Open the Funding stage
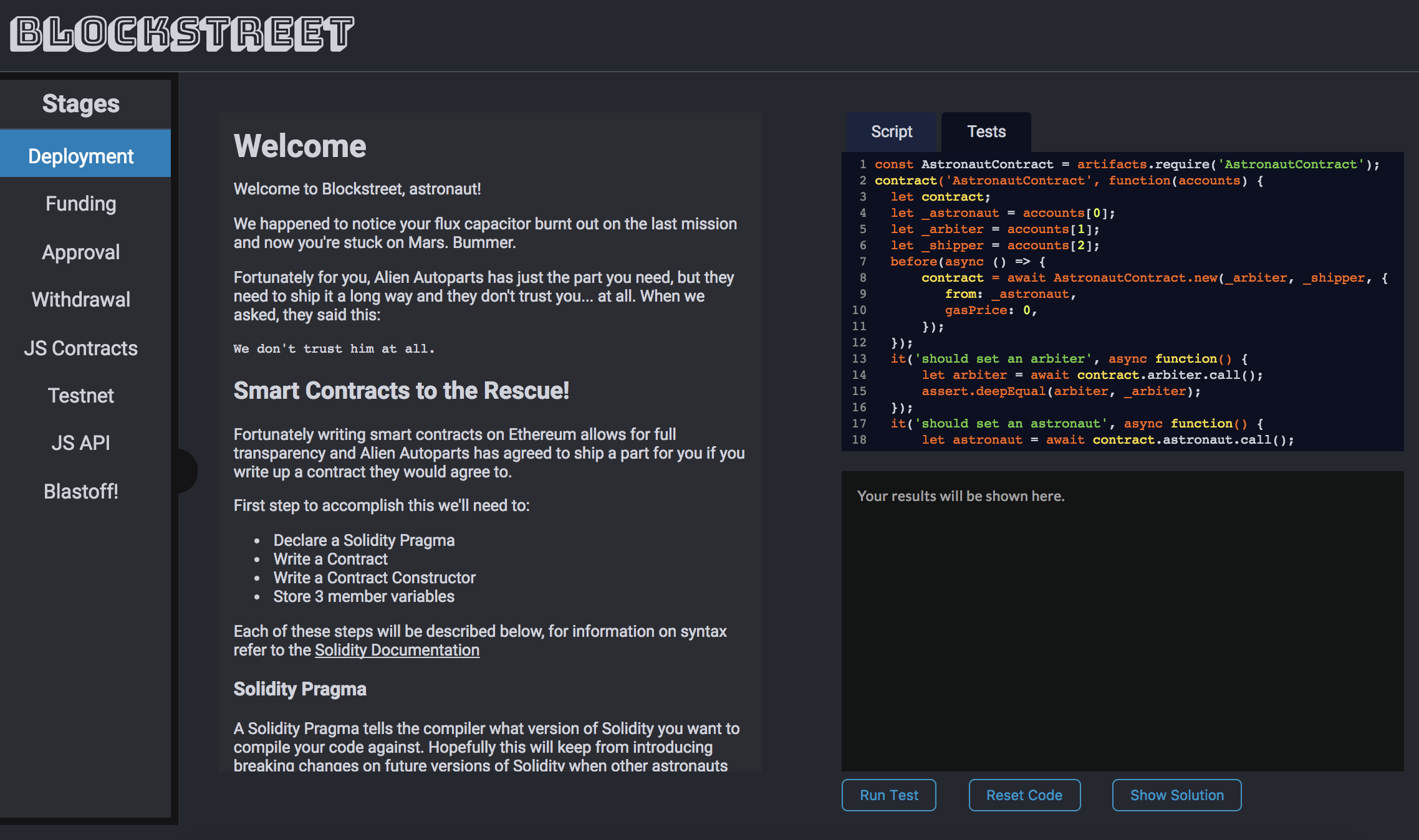This screenshot has width=1419, height=840. pyautogui.click(x=81, y=204)
